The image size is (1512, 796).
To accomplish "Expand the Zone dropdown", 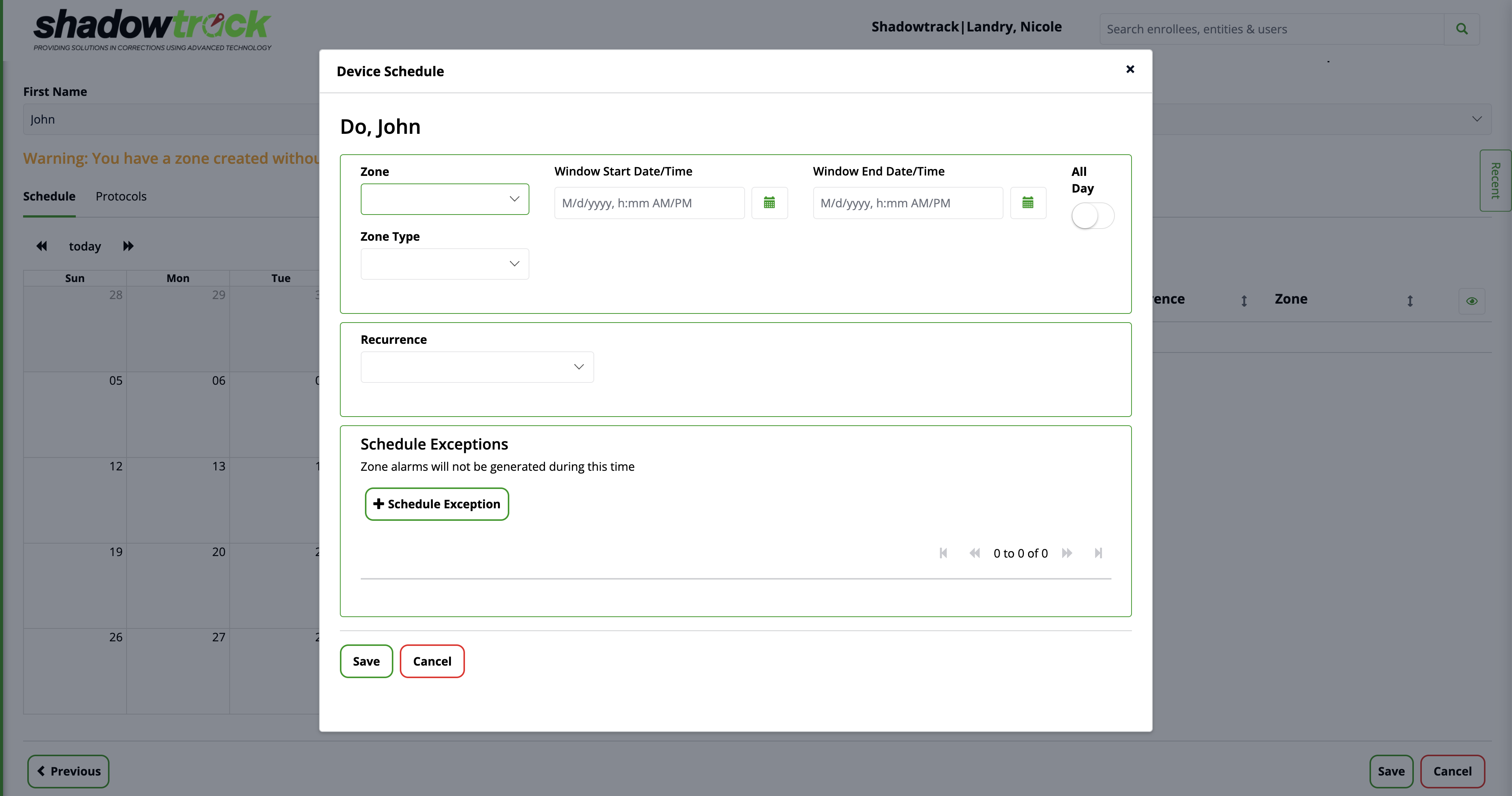I will (445, 199).
